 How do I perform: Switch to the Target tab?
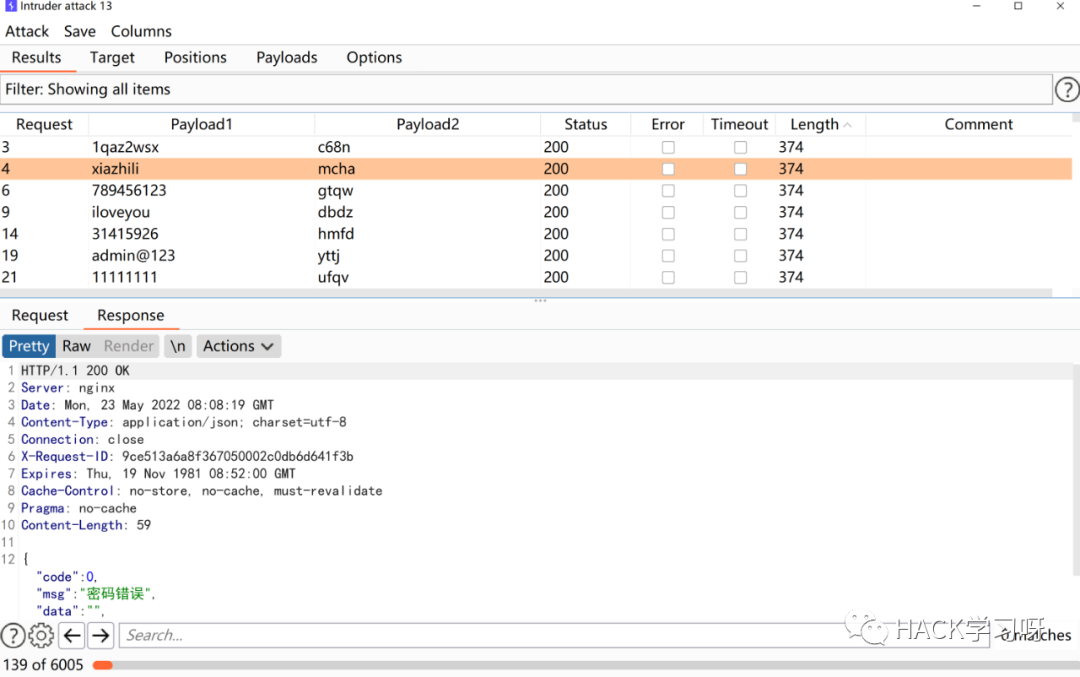coord(112,58)
